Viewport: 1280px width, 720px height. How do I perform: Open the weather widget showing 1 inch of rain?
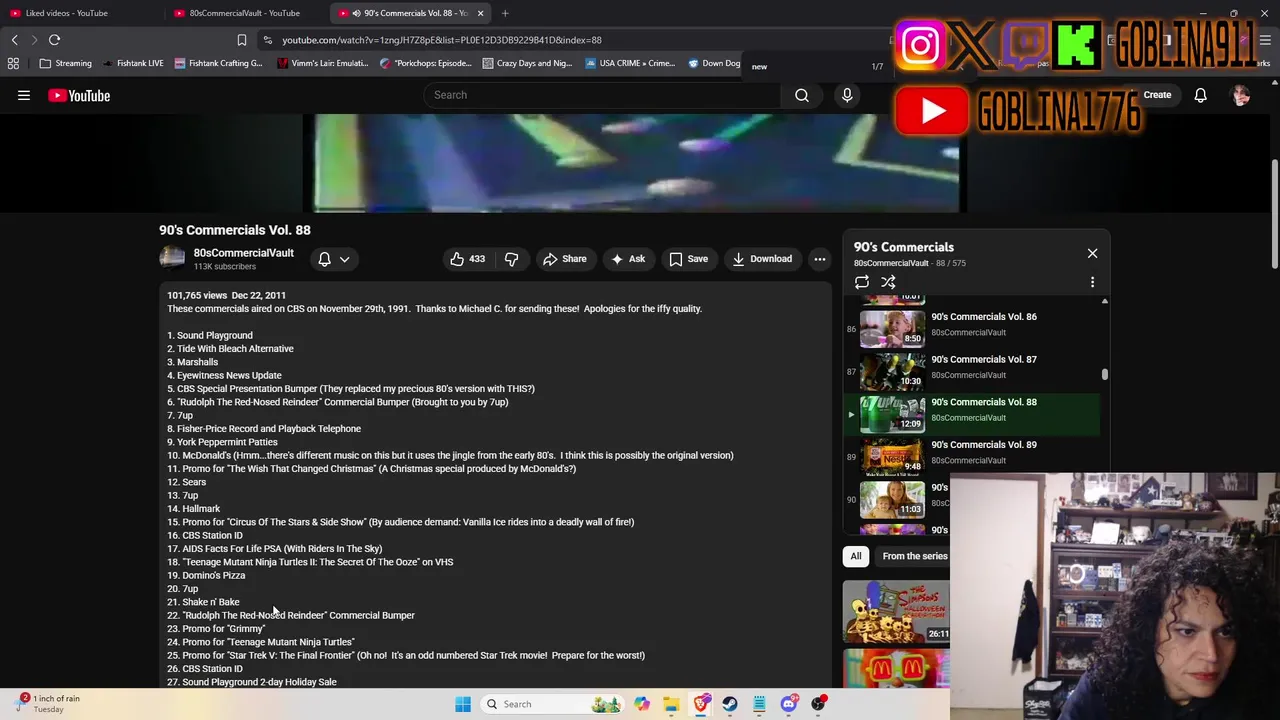(47, 703)
